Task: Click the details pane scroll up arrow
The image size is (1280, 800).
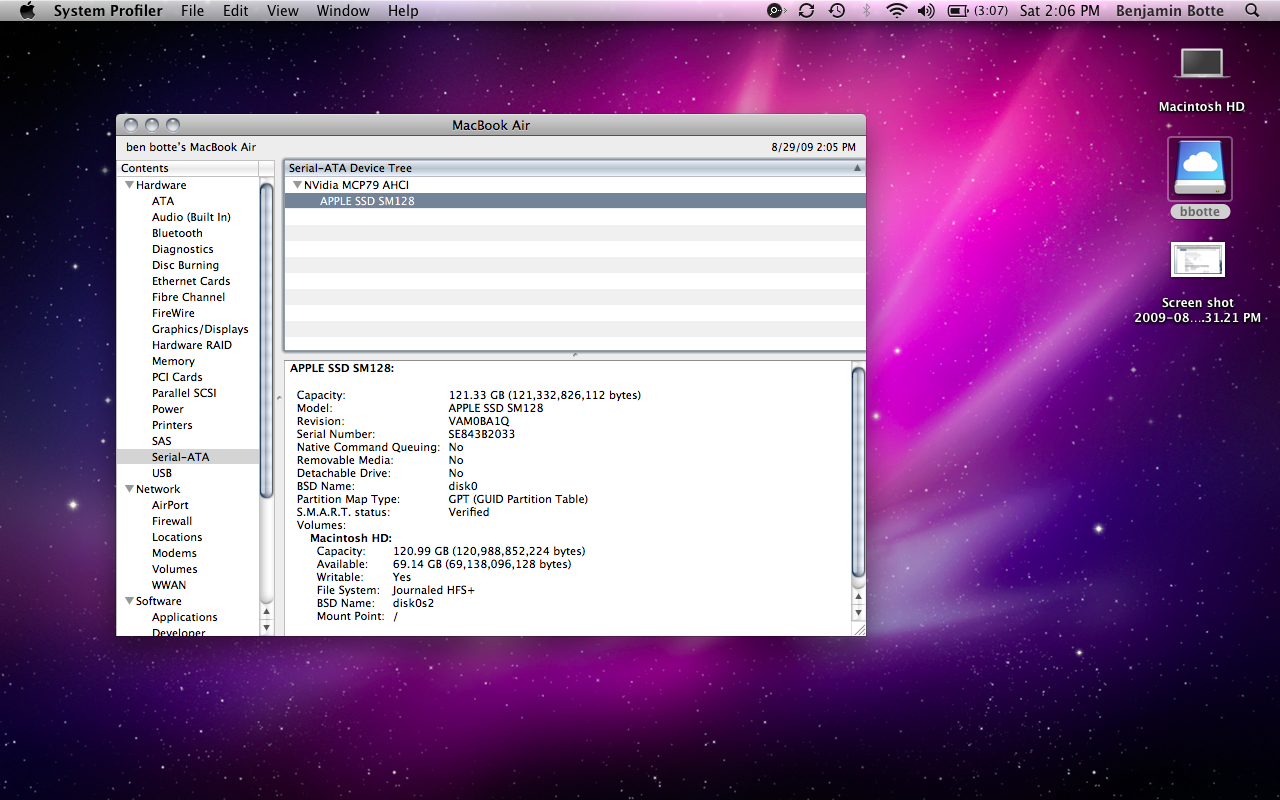Action: (858, 597)
